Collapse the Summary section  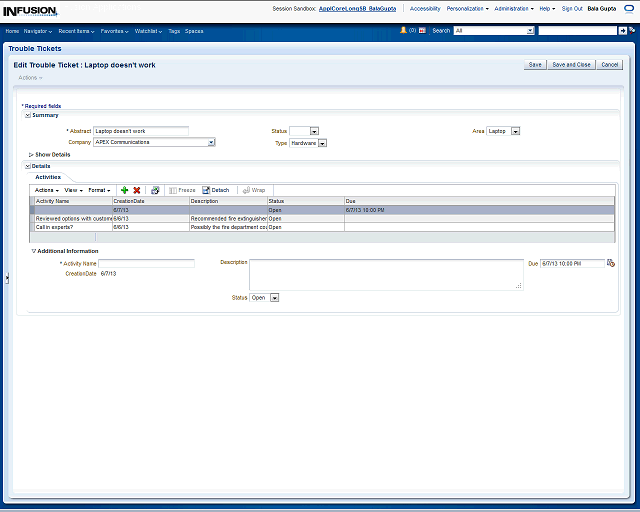click(x=28, y=115)
